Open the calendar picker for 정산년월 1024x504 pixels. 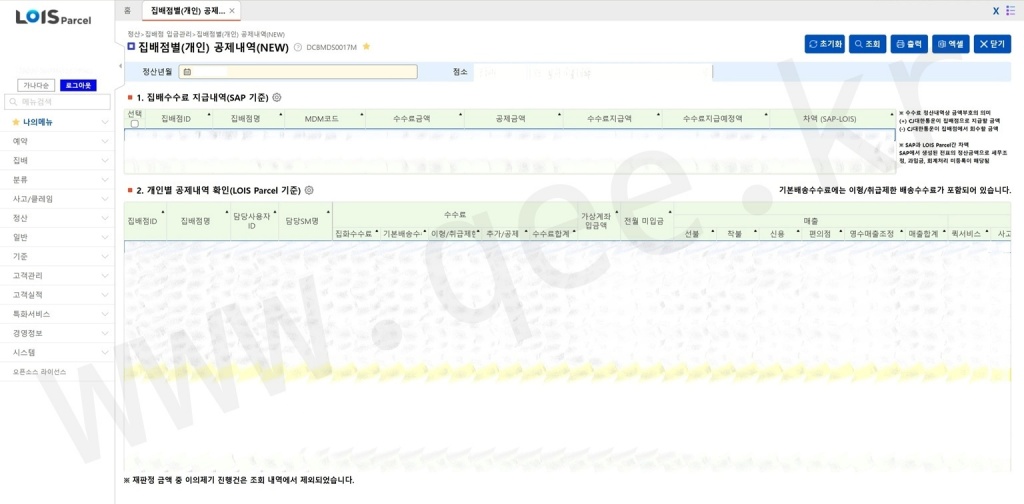(x=187, y=72)
